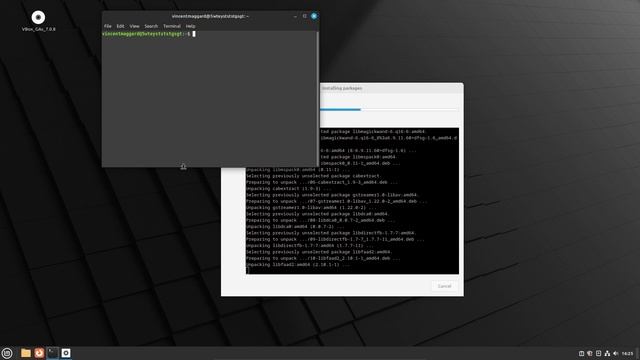Open the terminal File menu
The image size is (640, 360).
coord(108,26)
